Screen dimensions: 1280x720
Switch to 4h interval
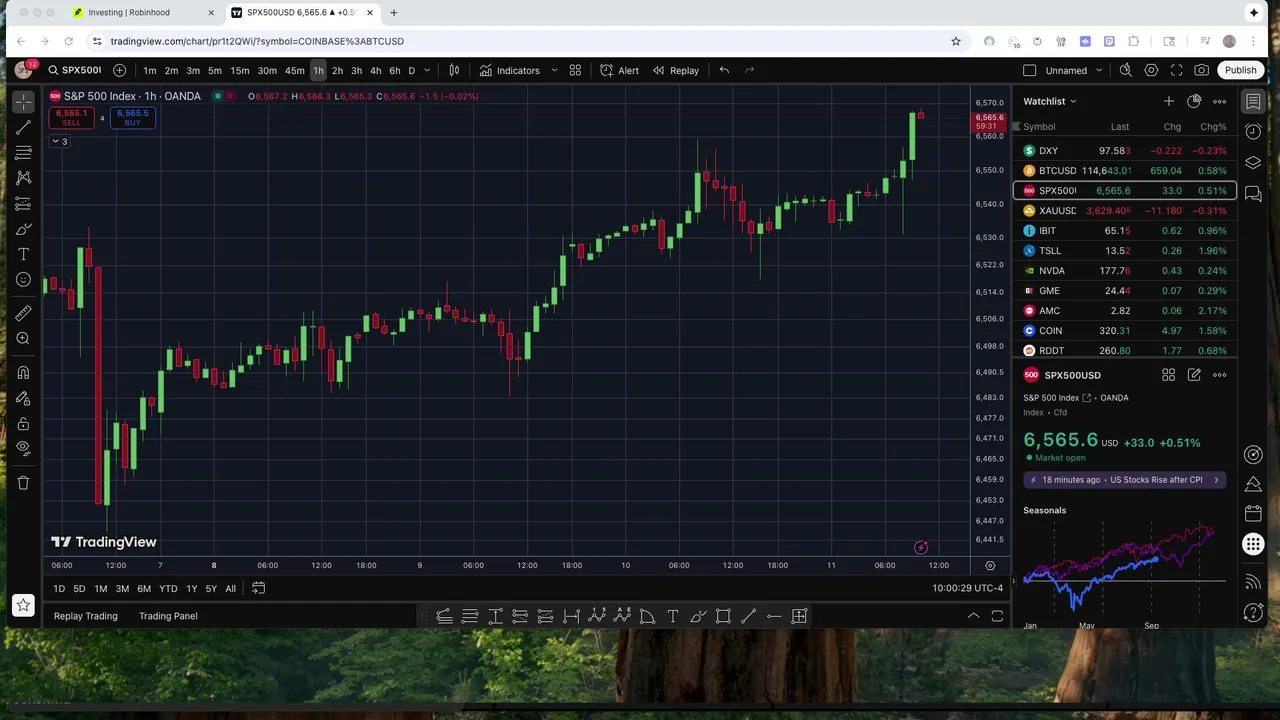click(375, 70)
